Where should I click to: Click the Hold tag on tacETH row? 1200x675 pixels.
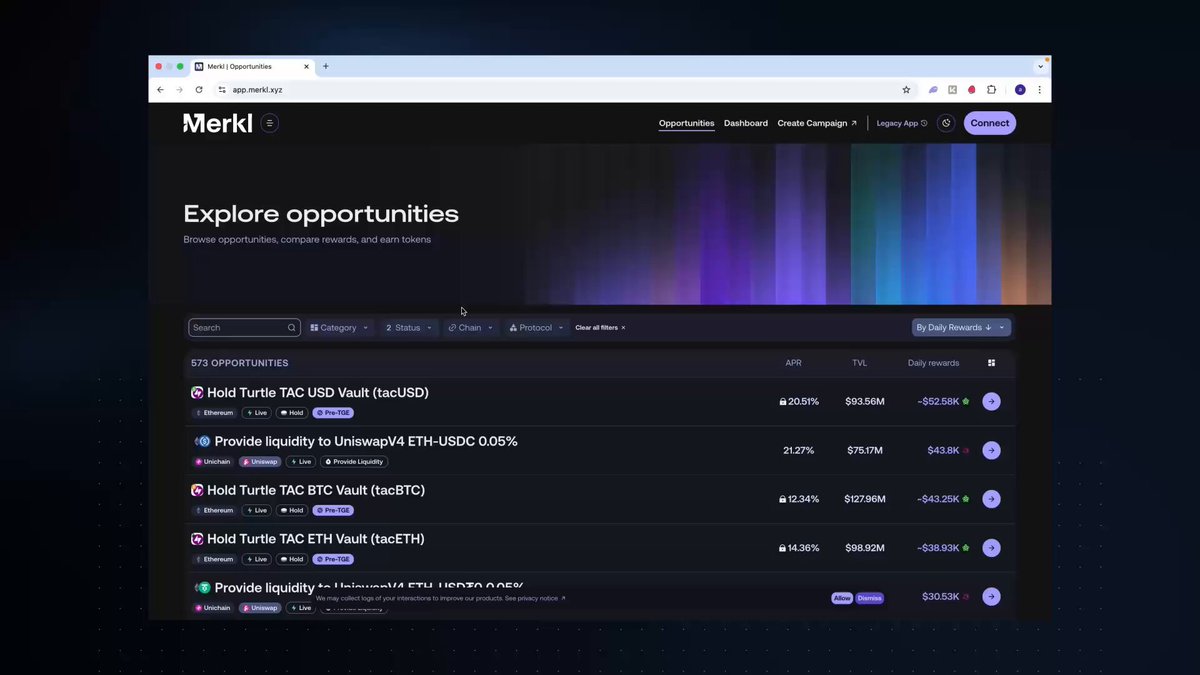(292, 559)
